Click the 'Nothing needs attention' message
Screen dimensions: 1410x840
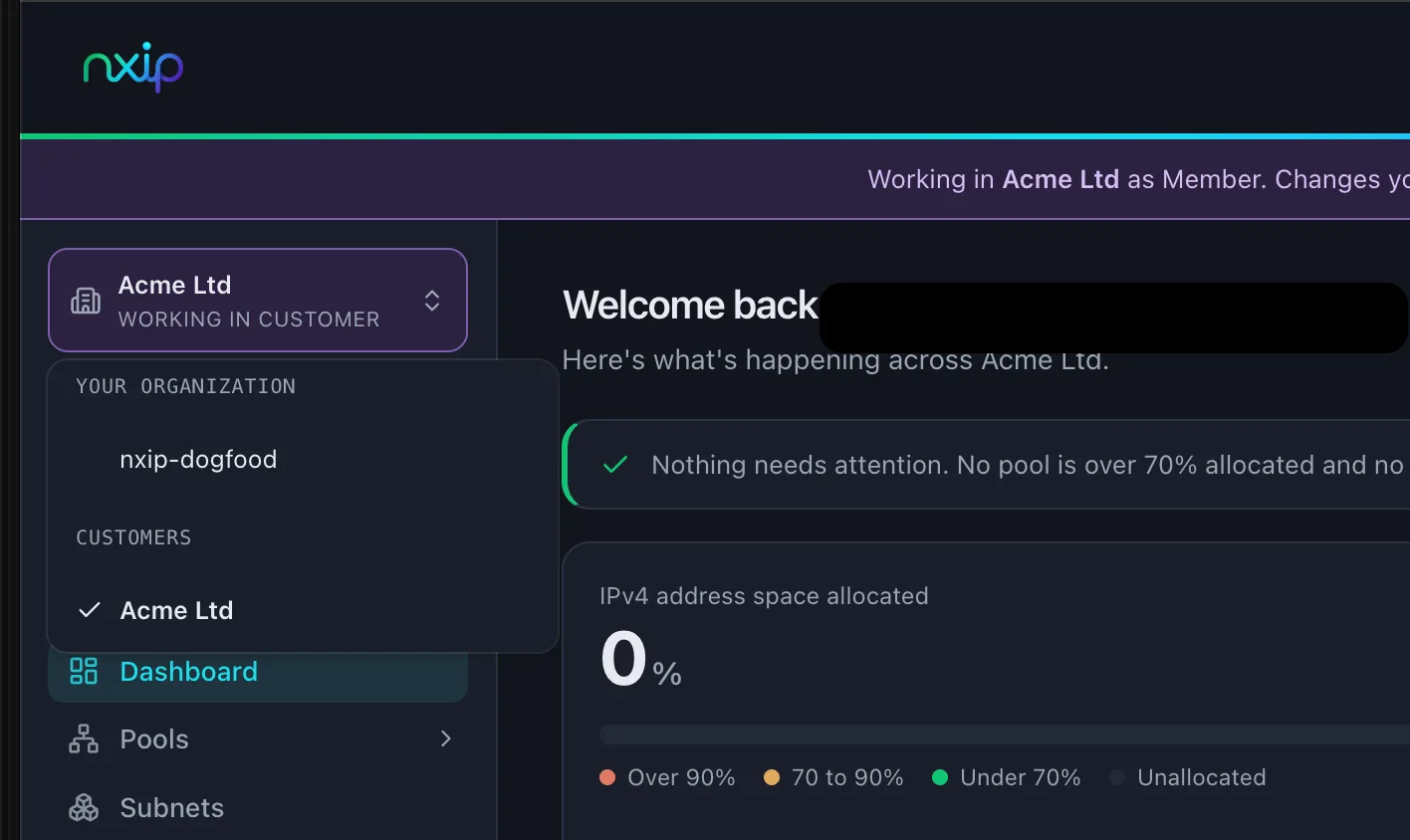pos(1027,465)
